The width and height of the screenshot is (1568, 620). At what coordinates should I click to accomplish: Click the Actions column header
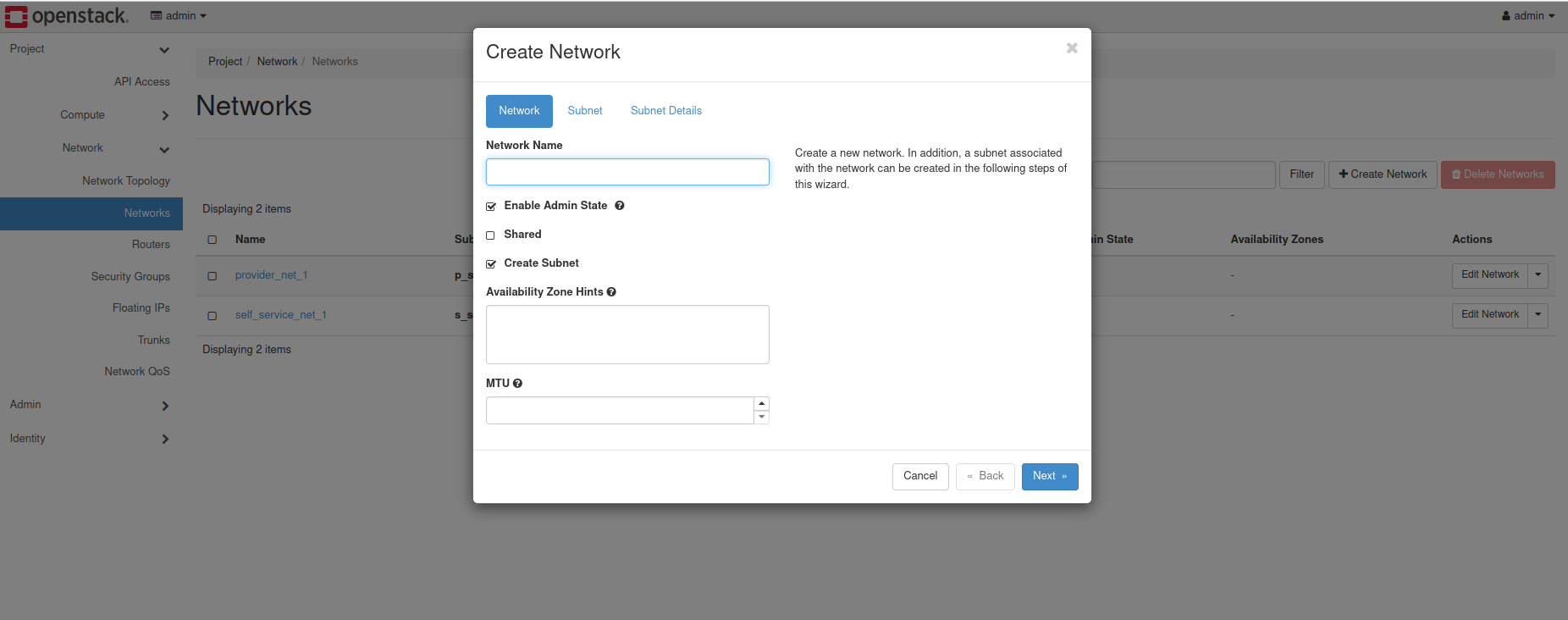(1472, 240)
